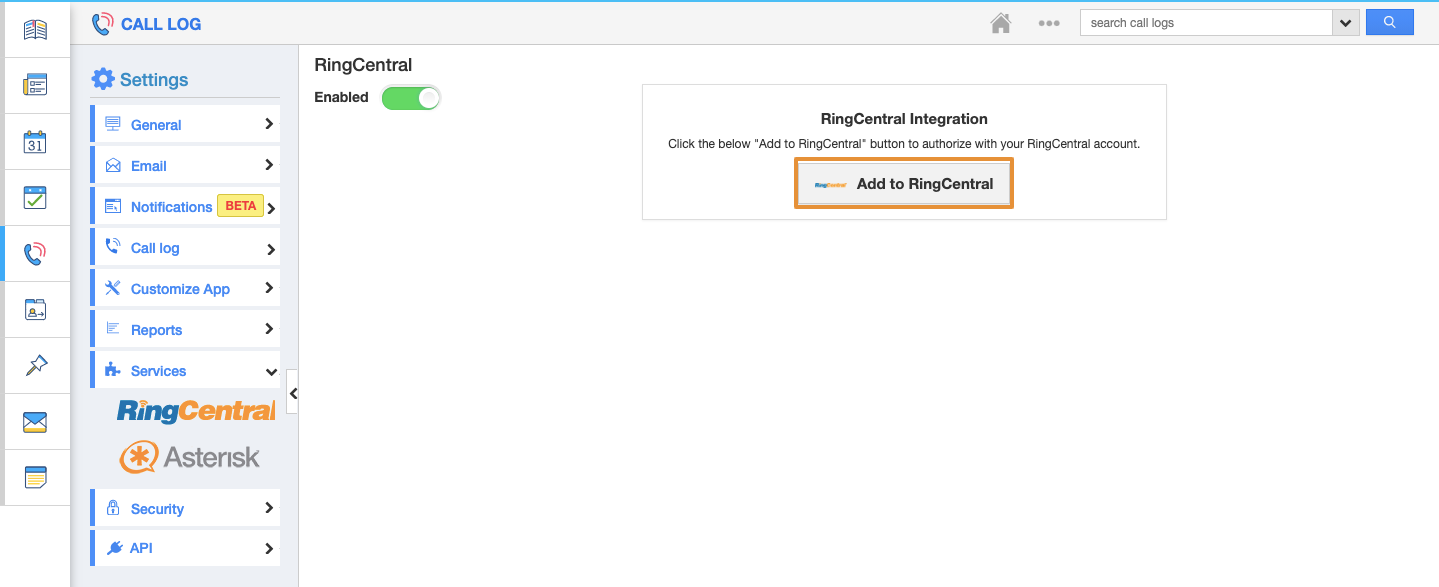Open the tasks checkmark app icon
1439x587 pixels.
coord(35,198)
